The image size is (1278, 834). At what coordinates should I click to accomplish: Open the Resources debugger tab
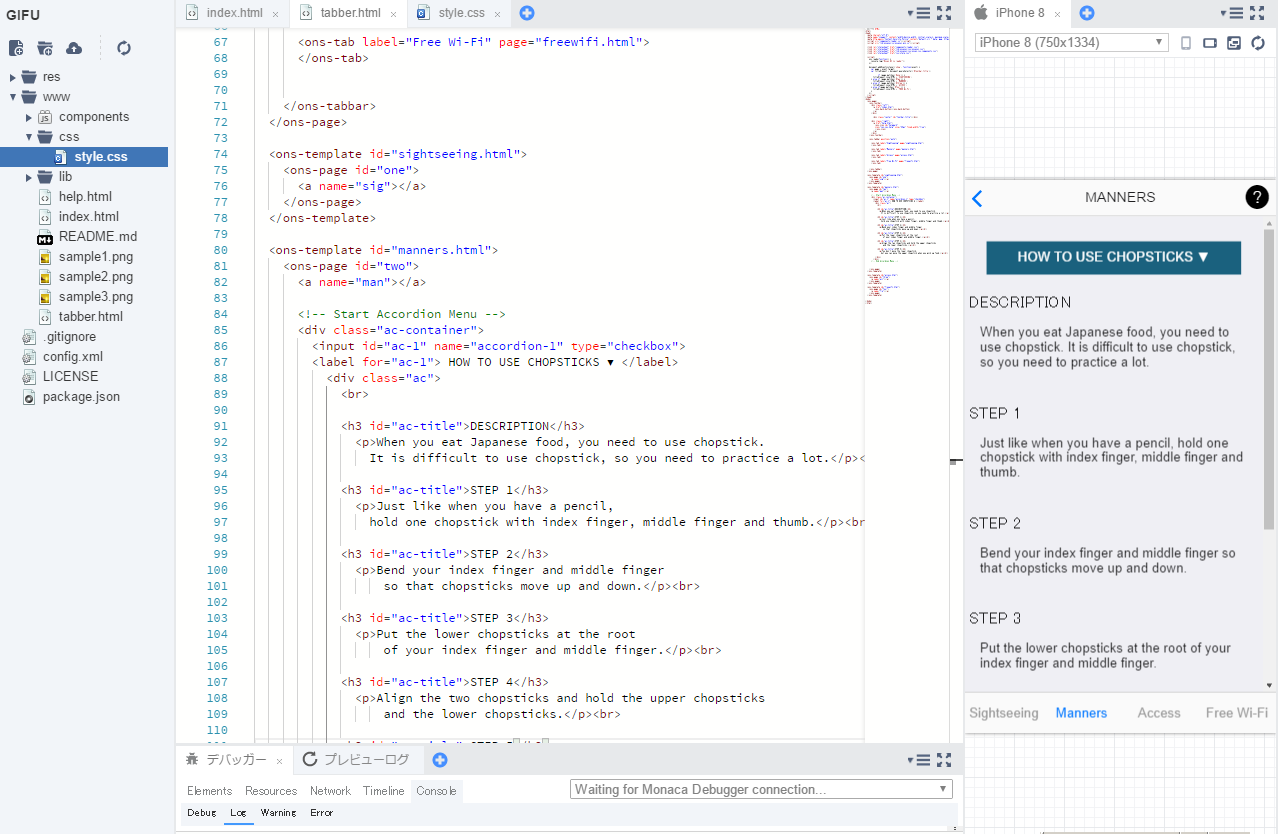coord(271,791)
